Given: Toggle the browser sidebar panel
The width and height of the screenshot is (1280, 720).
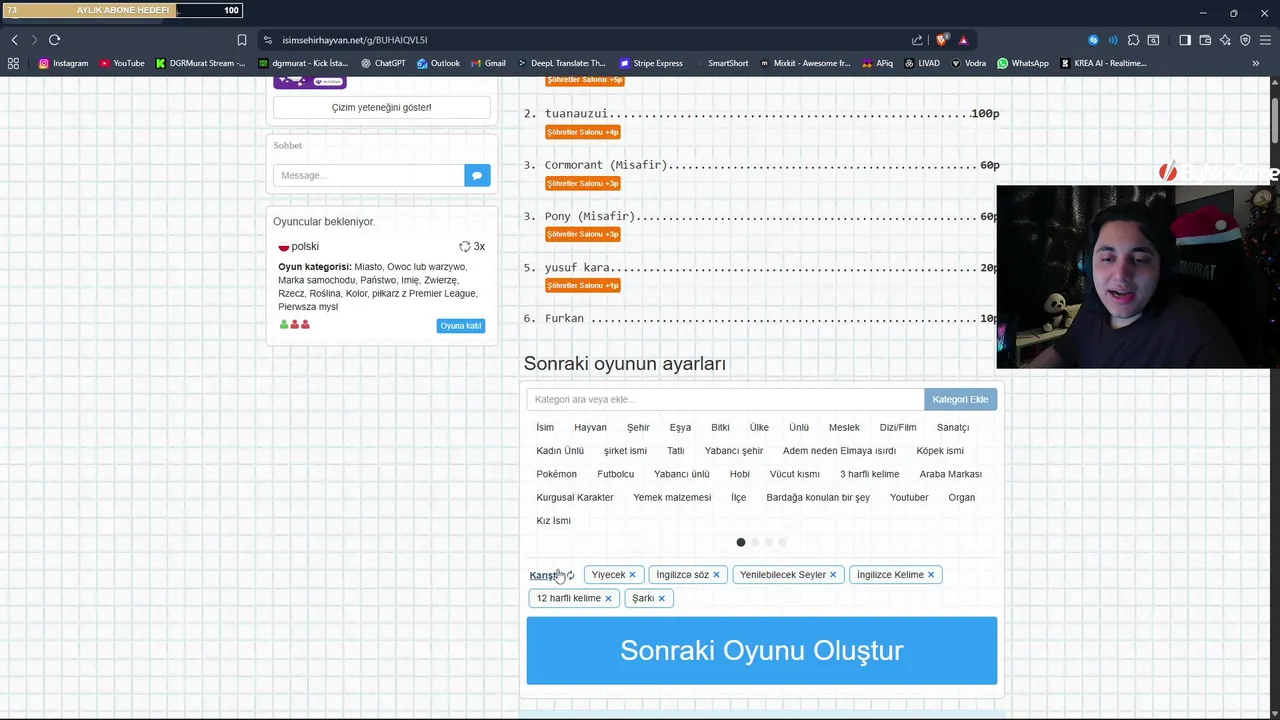Looking at the screenshot, I should [1185, 40].
